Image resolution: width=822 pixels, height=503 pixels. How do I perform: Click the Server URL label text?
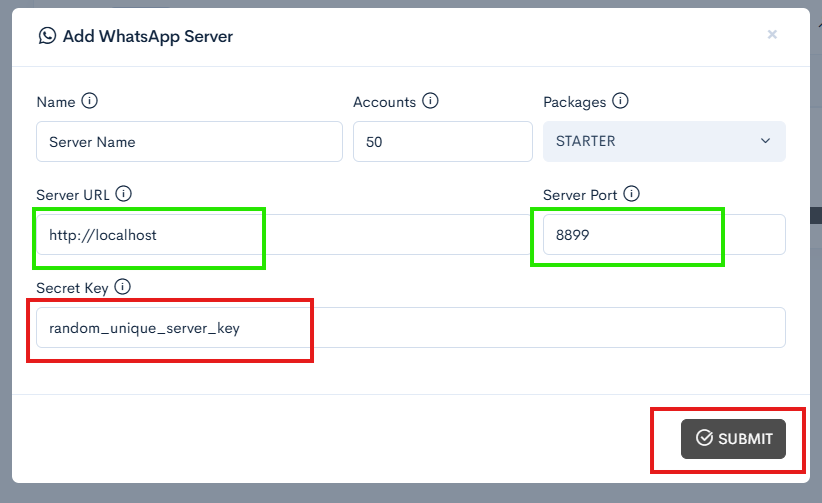point(73,194)
